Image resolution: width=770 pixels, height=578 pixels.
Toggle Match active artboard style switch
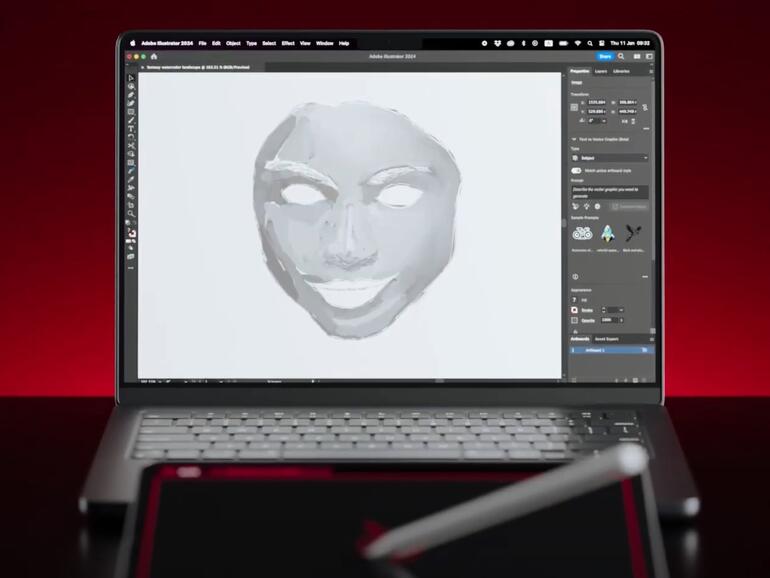click(x=577, y=171)
